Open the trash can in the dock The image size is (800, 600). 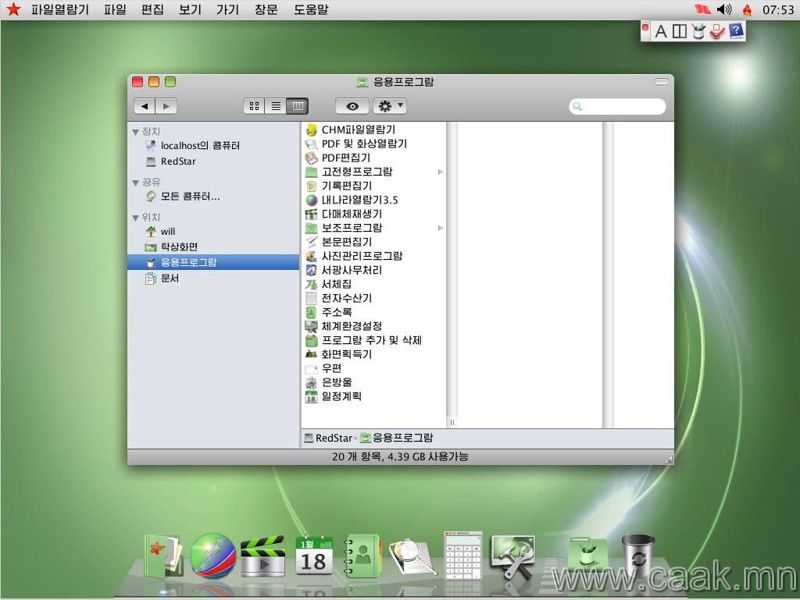click(x=638, y=556)
